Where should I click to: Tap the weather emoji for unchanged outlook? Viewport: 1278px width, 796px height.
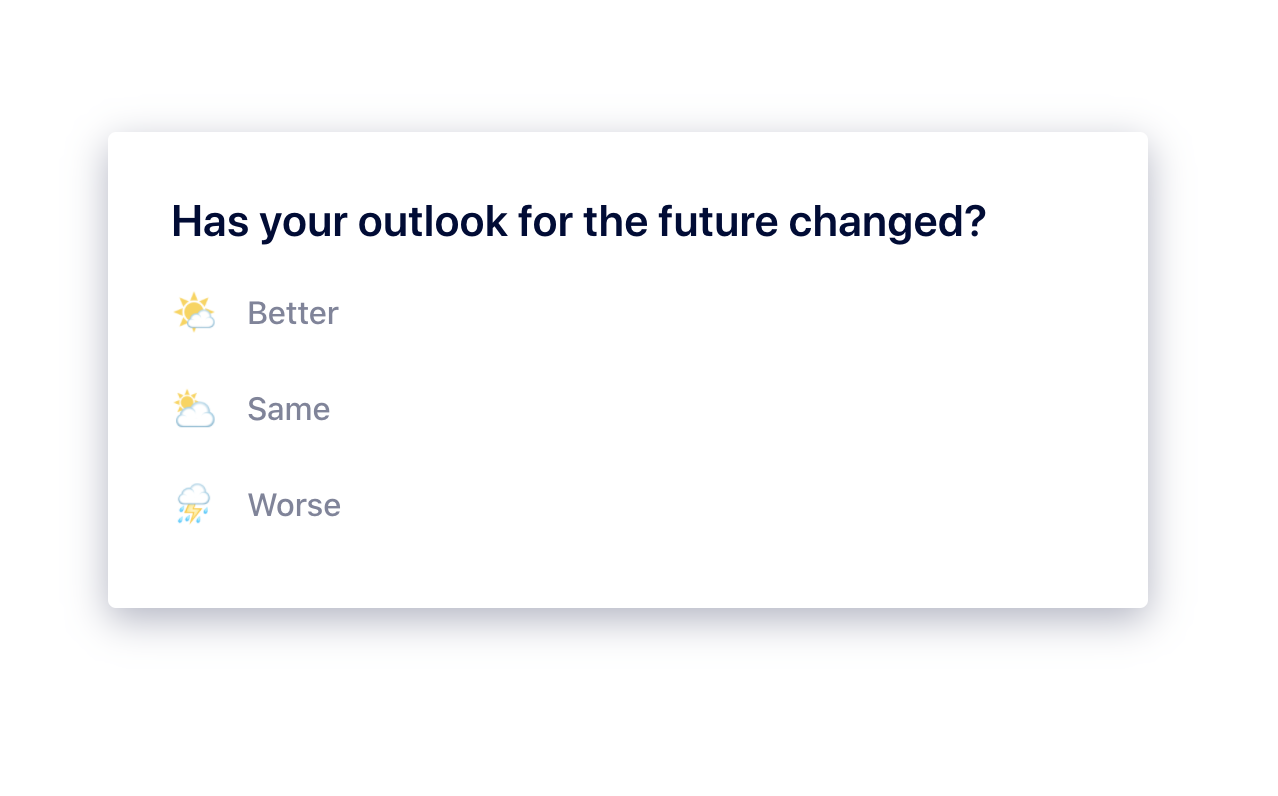coord(194,409)
